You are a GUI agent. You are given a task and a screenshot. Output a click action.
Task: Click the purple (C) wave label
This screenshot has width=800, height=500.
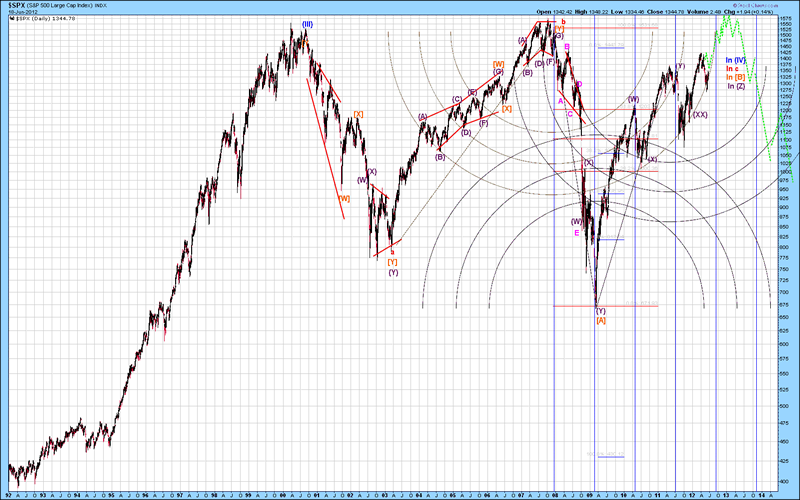(457, 99)
